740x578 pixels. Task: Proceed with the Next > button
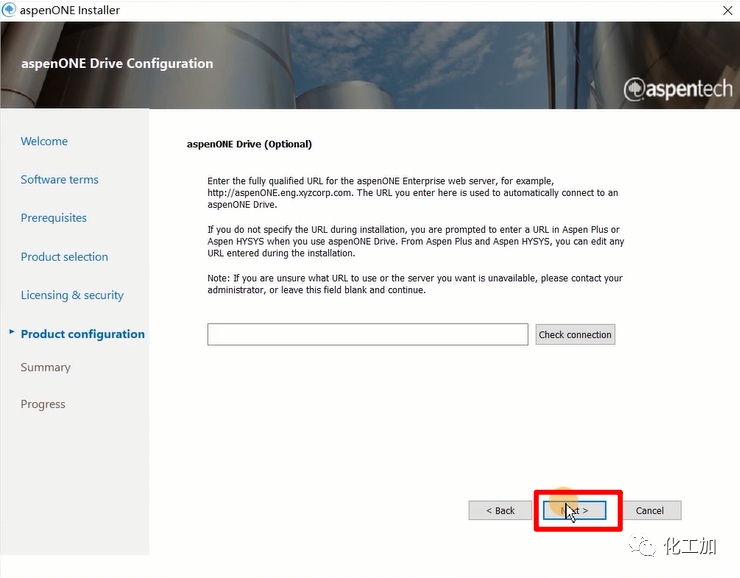574,510
